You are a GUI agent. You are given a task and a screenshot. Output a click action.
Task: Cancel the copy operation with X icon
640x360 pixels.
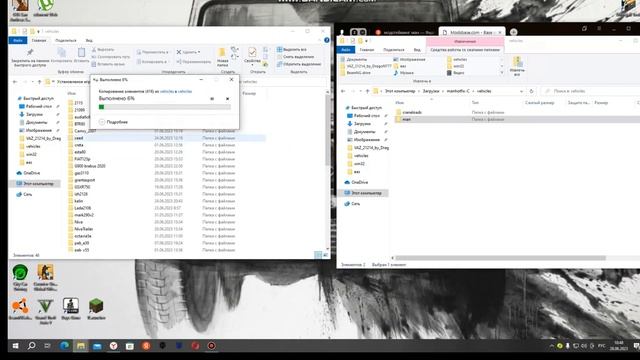[227, 99]
